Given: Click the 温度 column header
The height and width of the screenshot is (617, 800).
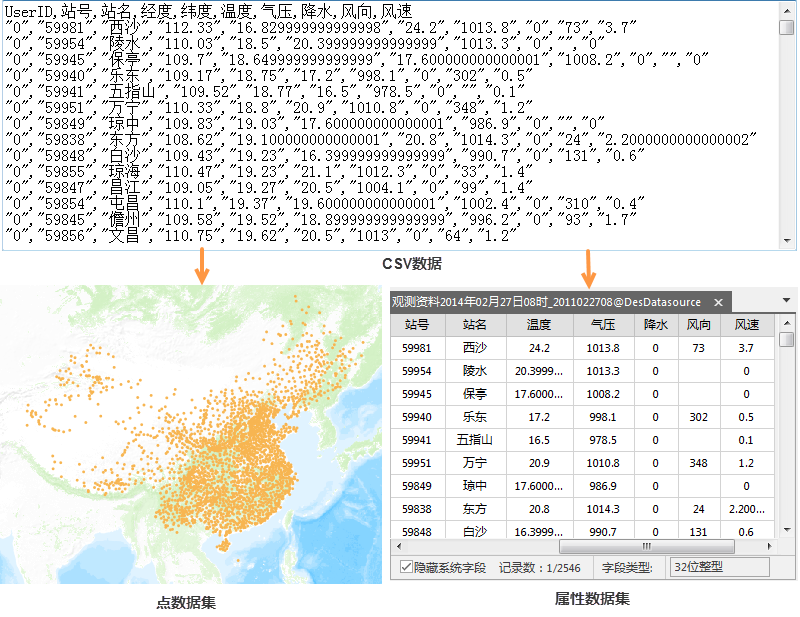Looking at the screenshot, I should click(x=539, y=325).
